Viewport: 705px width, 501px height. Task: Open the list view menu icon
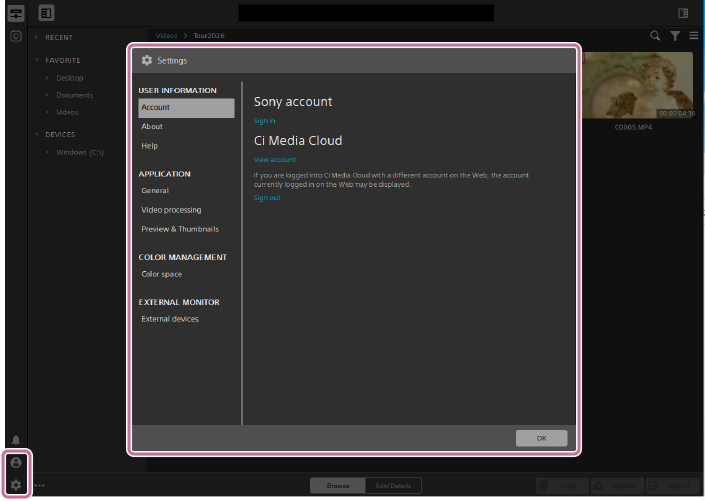tap(694, 36)
